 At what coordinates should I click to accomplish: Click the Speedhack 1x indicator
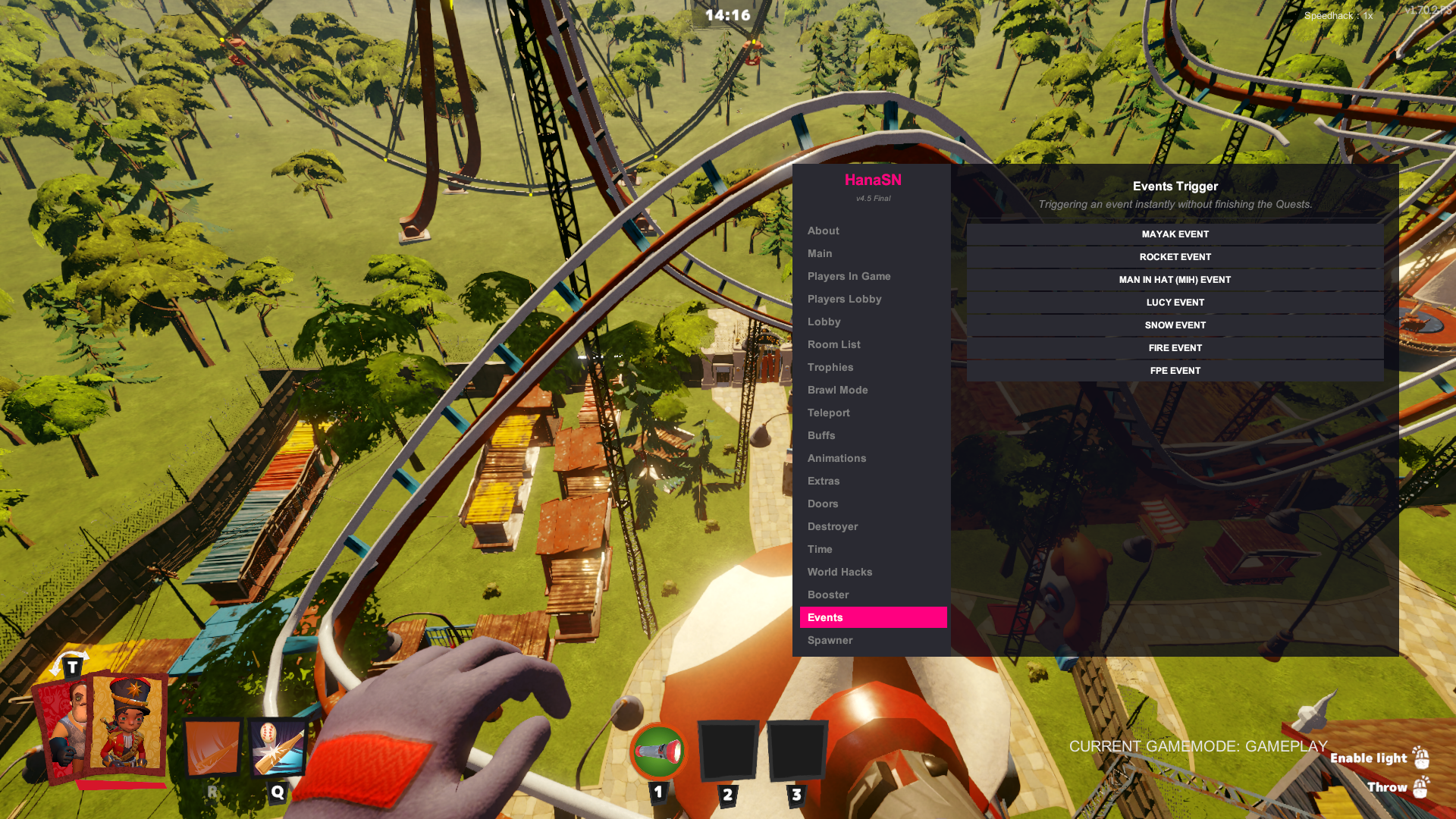point(1338,15)
